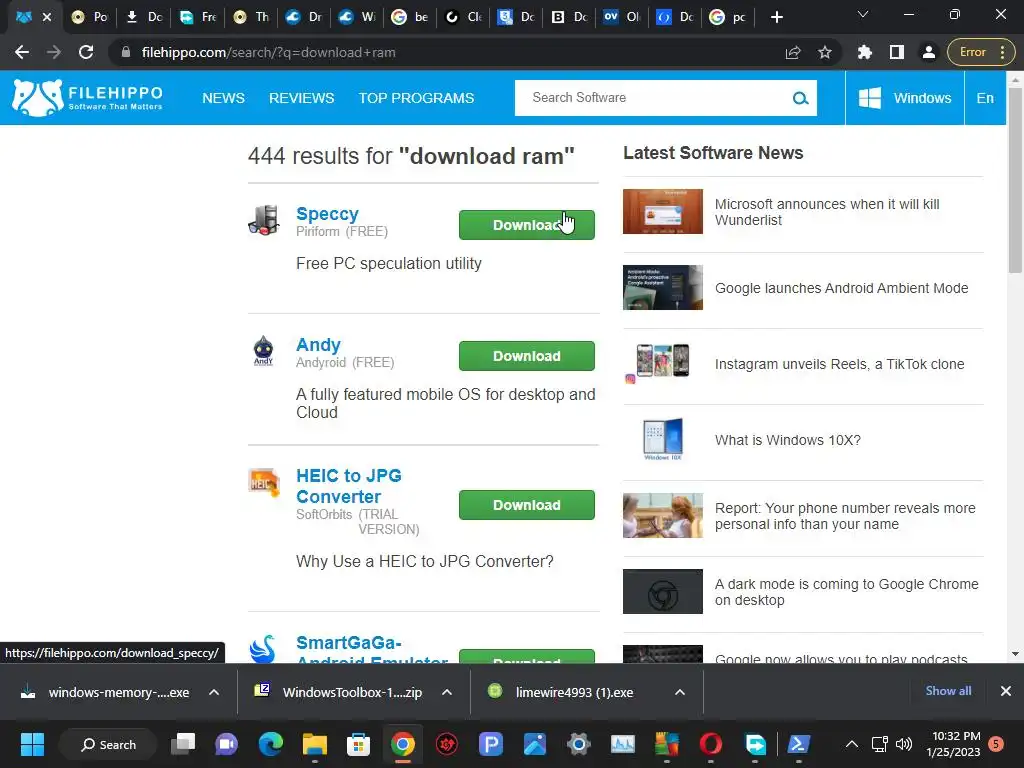This screenshot has height=768, width=1024.
Task: Download Speccy with green button
Action: (x=526, y=225)
